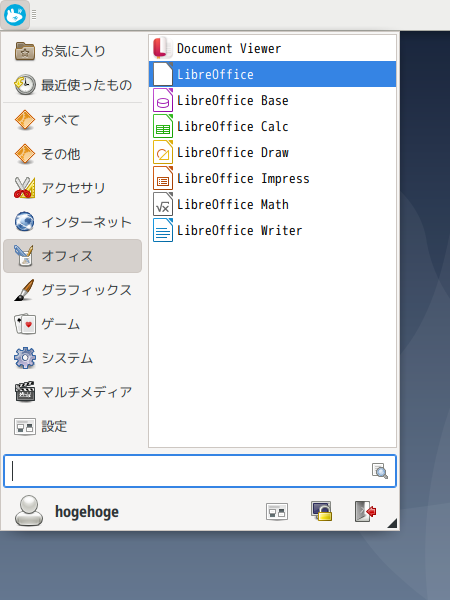Click the LibreOffice Math formula icon
The width and height of the screenshot is (450, 600).
coord(163,204)
